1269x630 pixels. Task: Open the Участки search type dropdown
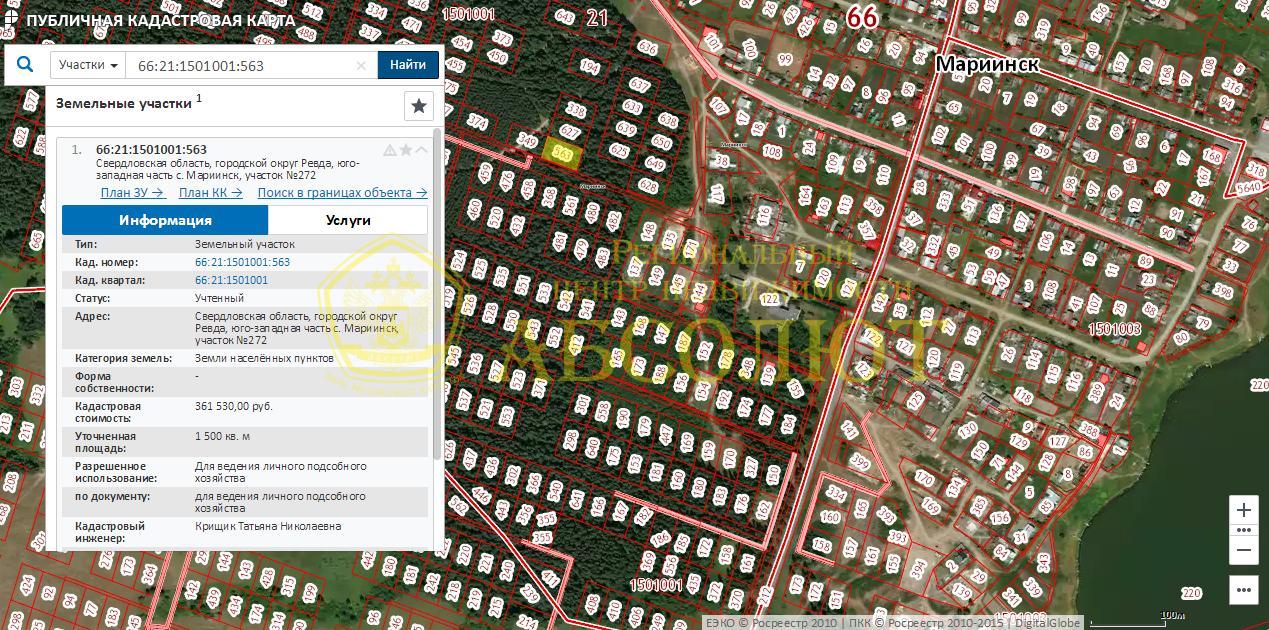click(x=88, y=65)
